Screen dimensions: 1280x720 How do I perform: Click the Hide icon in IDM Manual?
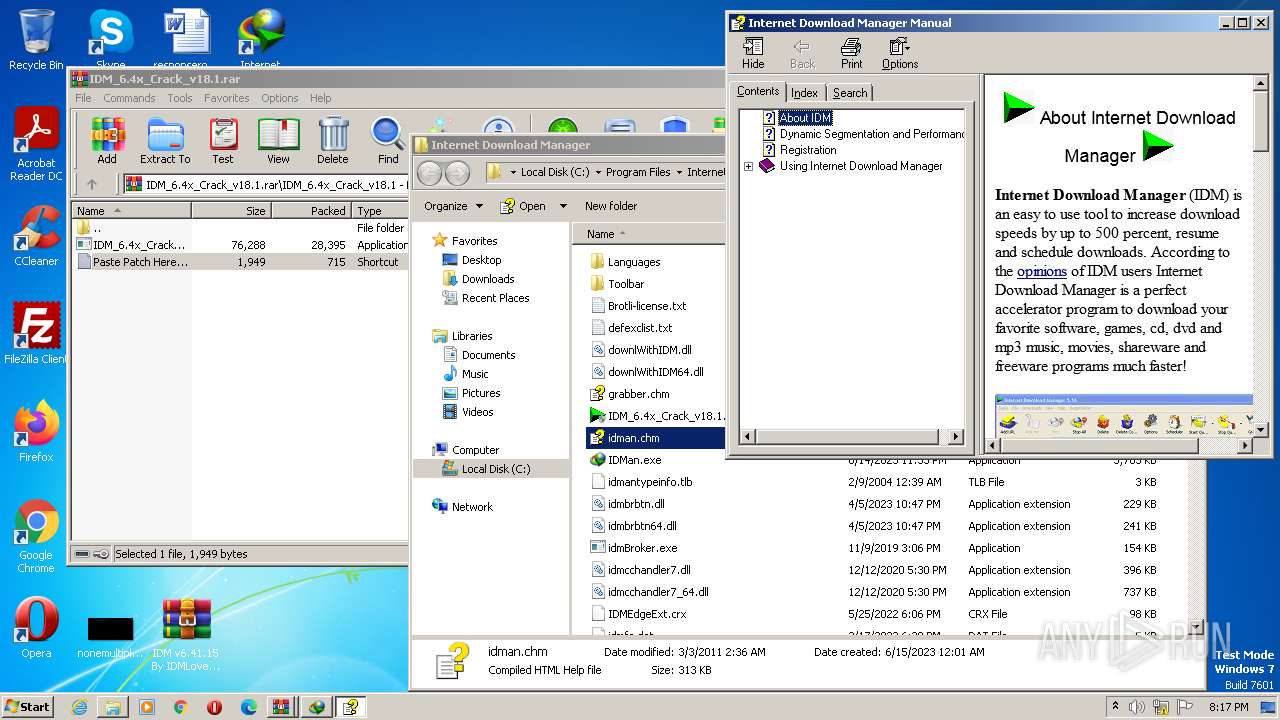point(753,53)
